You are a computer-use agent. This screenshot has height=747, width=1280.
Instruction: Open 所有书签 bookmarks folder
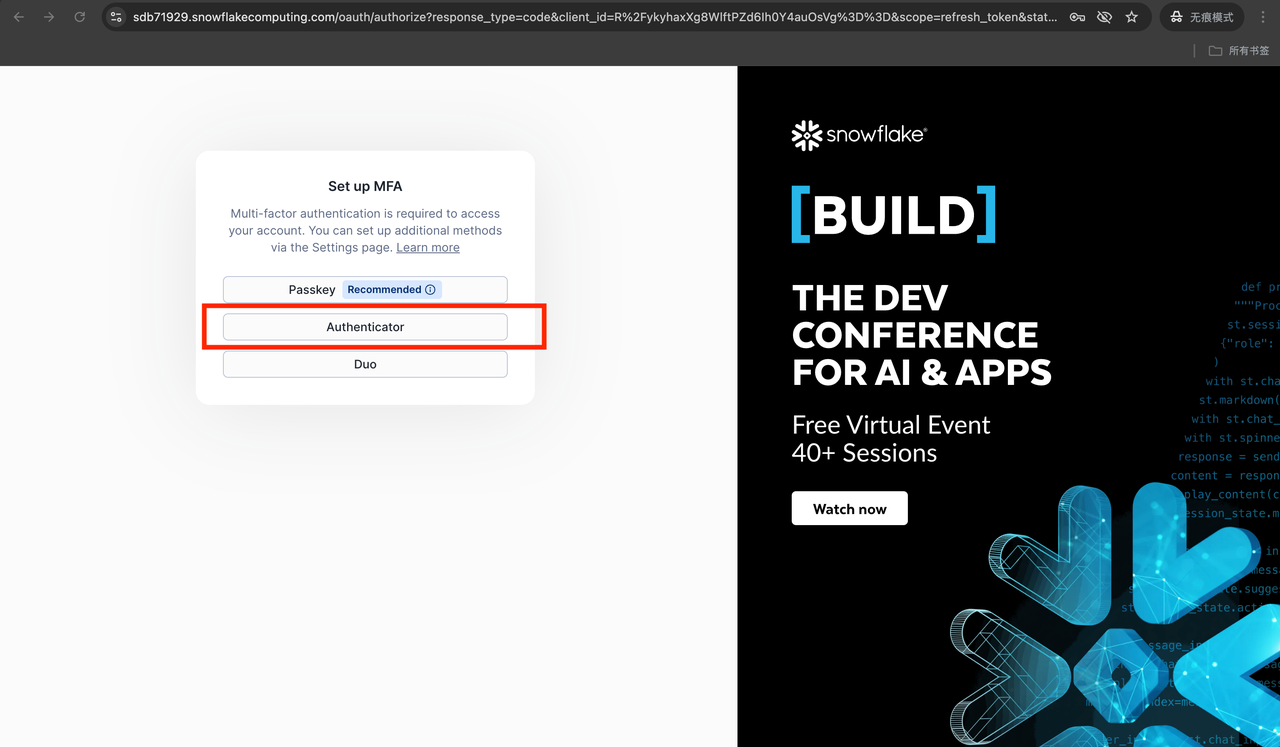point(1239,51)
